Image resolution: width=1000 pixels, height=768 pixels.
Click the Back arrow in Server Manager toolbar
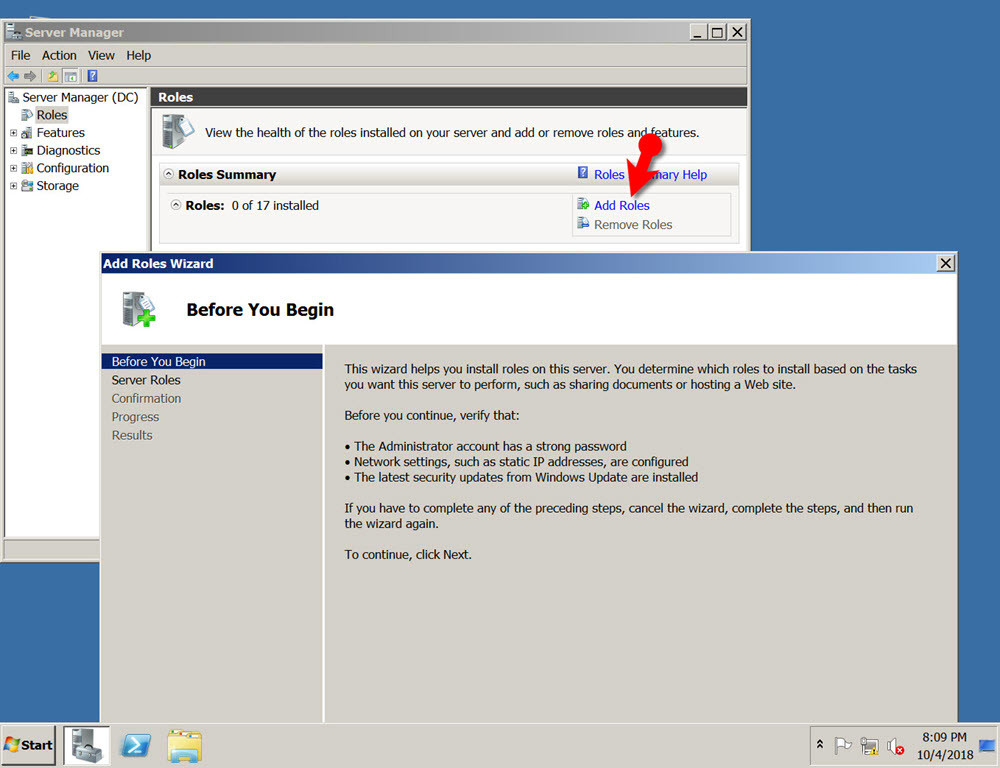pyautogui.click(x=13, y=77)
